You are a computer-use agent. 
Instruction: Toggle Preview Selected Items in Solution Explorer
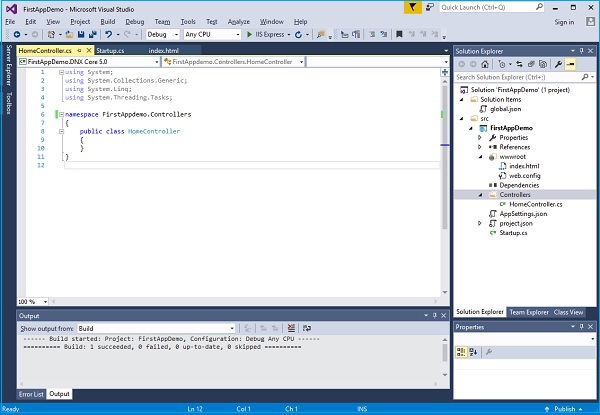click(x=569, y=63)
